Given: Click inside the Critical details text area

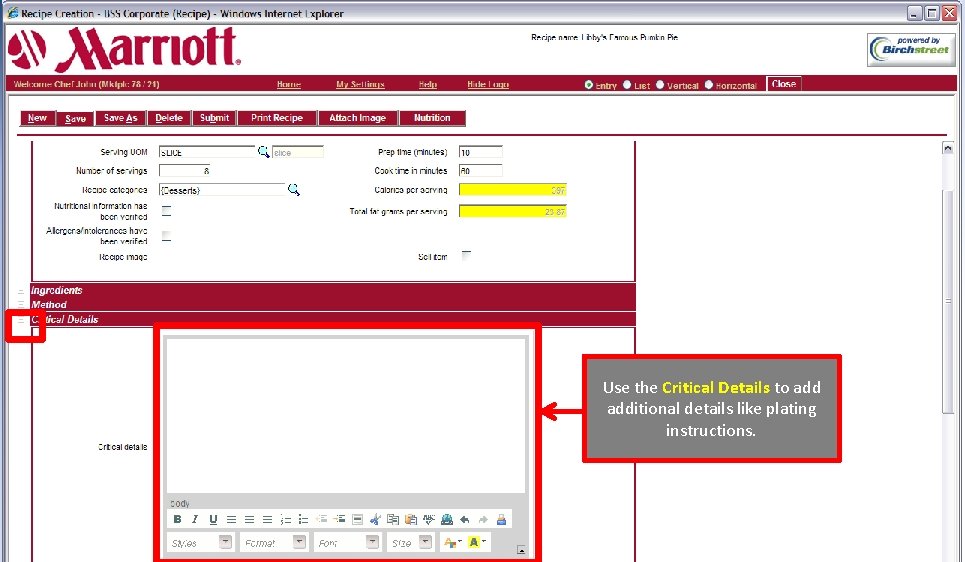Looking at the screenshot, I should pyautogui.click(x=346, y=415).
